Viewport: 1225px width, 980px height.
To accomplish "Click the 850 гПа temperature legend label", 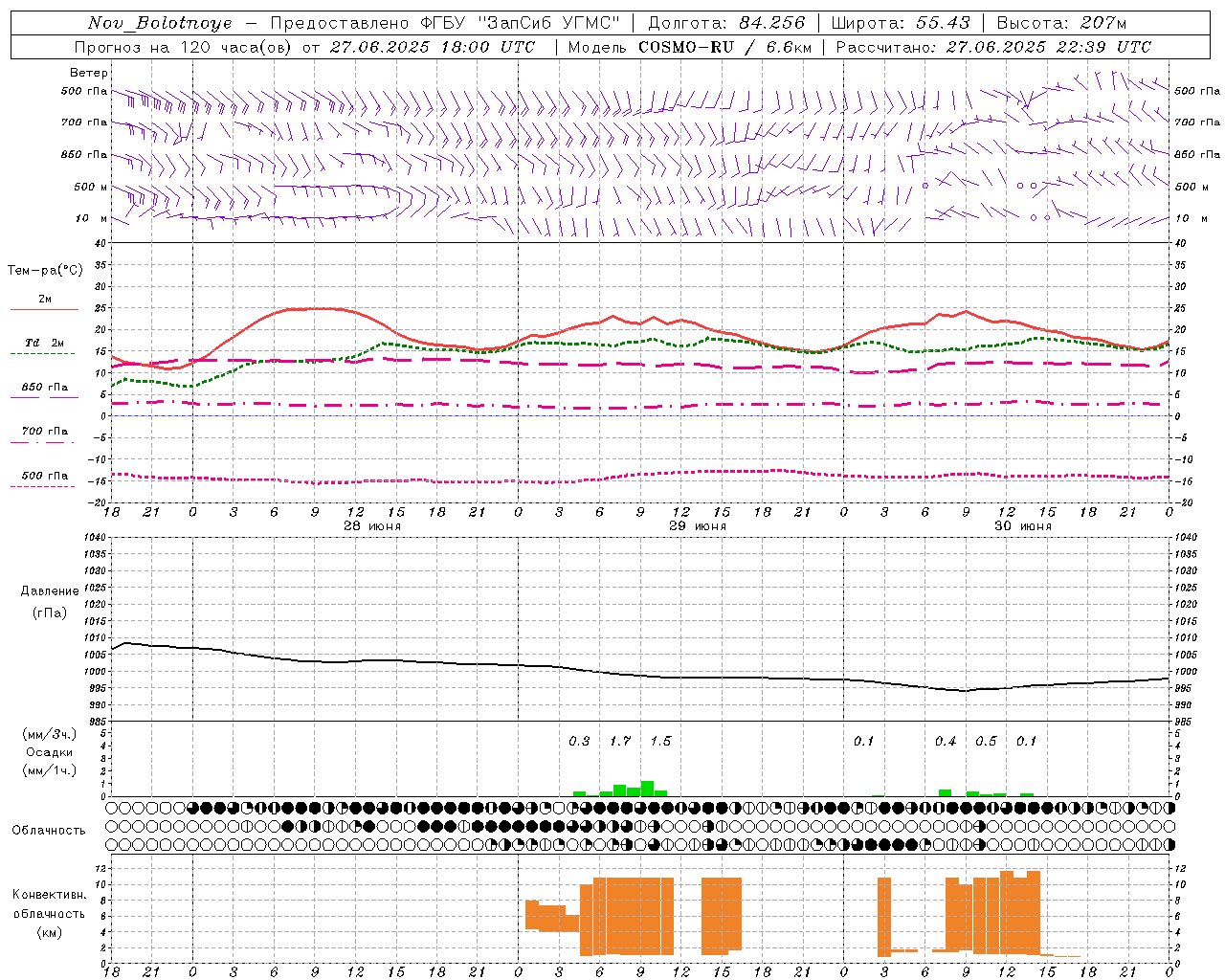I will [x=44, y=387].
